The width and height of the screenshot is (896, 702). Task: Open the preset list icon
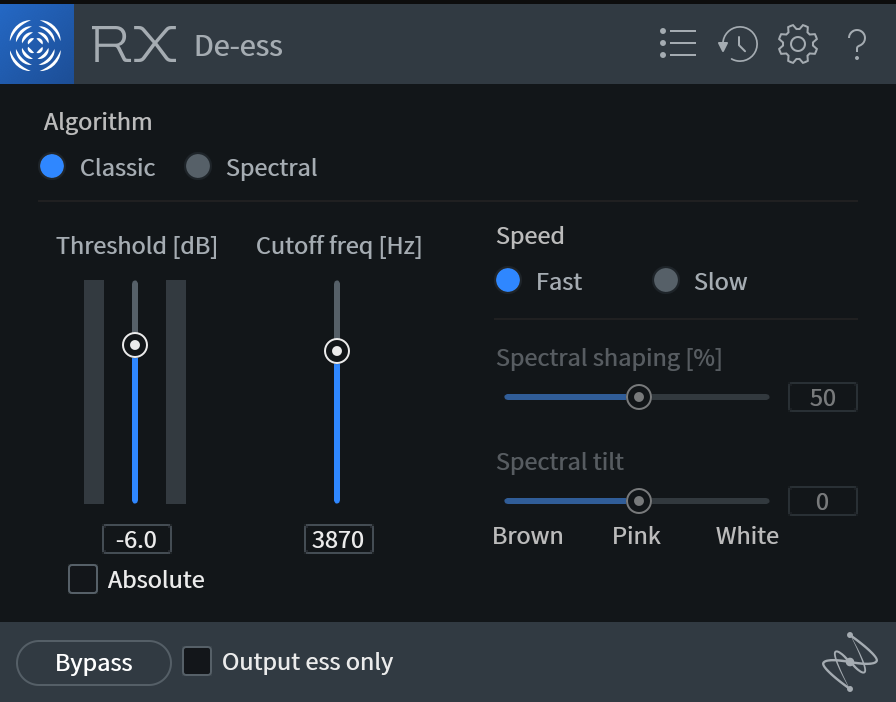pyautogui.click(x=678, y=43)
